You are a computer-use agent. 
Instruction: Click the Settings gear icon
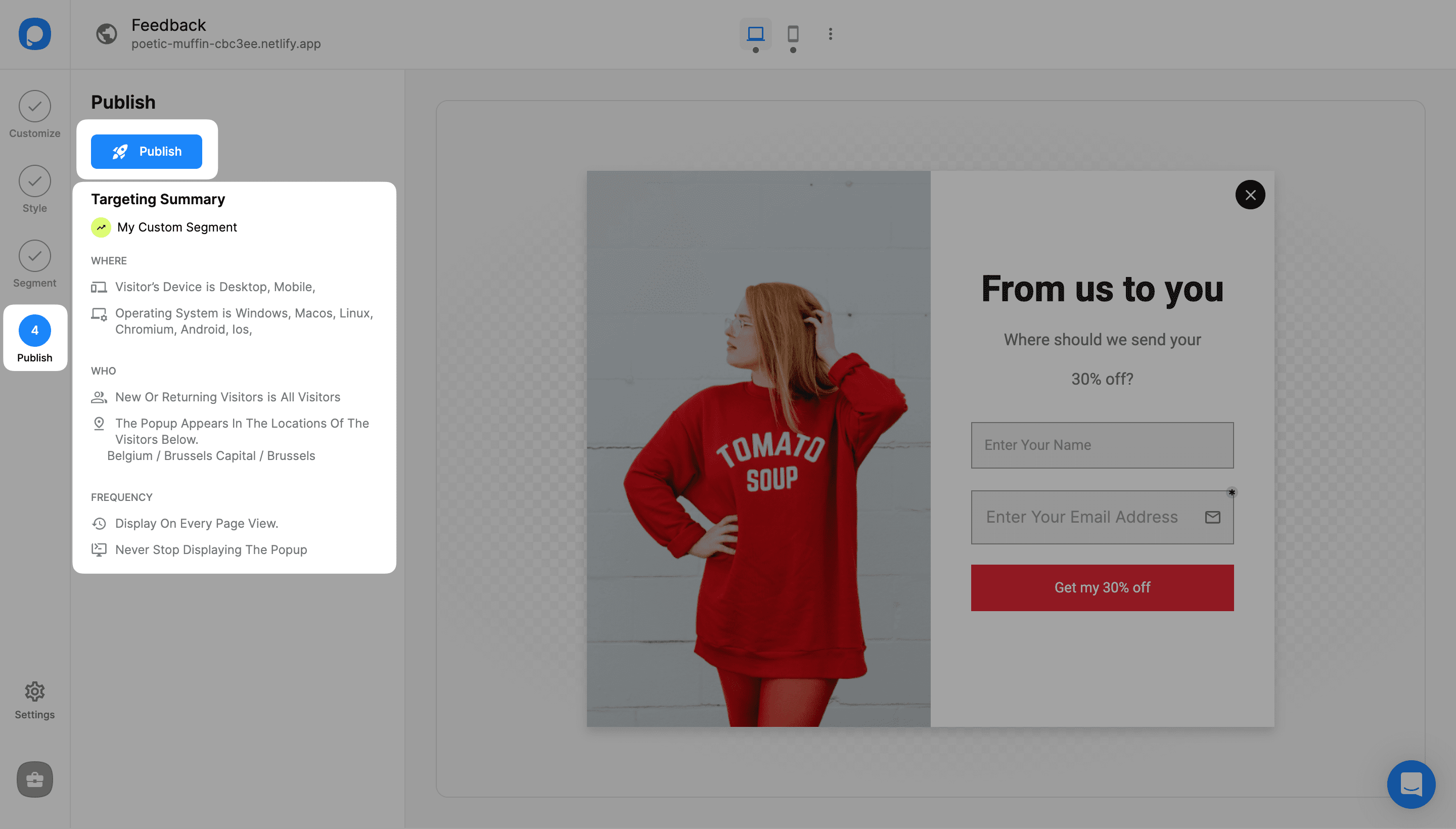click(x=35, y=692)
